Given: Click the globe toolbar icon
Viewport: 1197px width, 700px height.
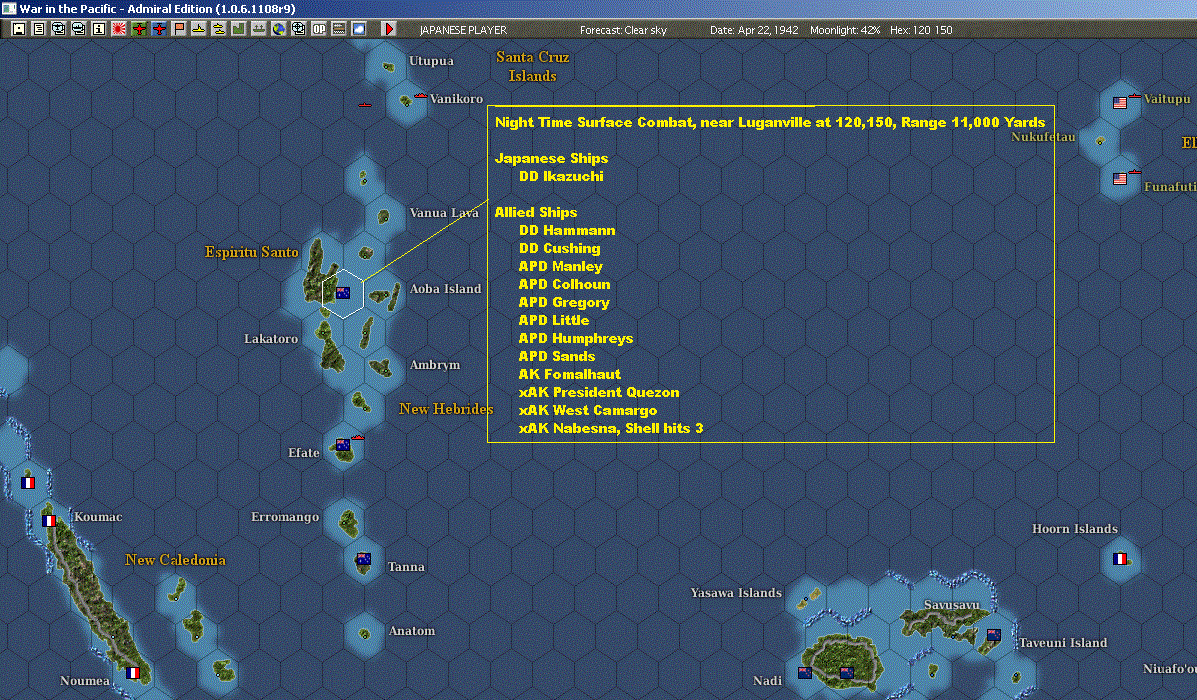Looking at the screenshot, I should 279,29.
